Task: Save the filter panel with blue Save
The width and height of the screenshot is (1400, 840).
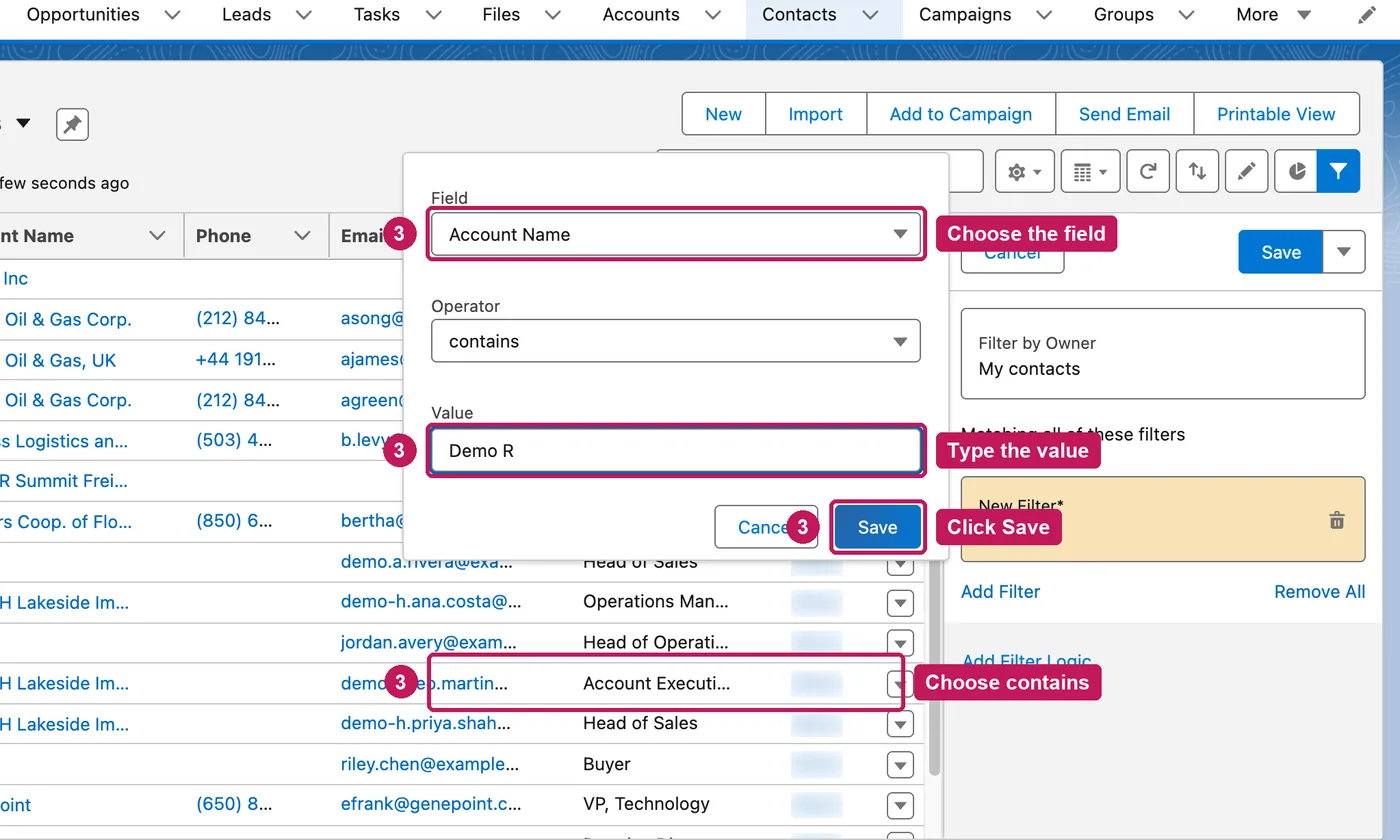Action: 1280,252
